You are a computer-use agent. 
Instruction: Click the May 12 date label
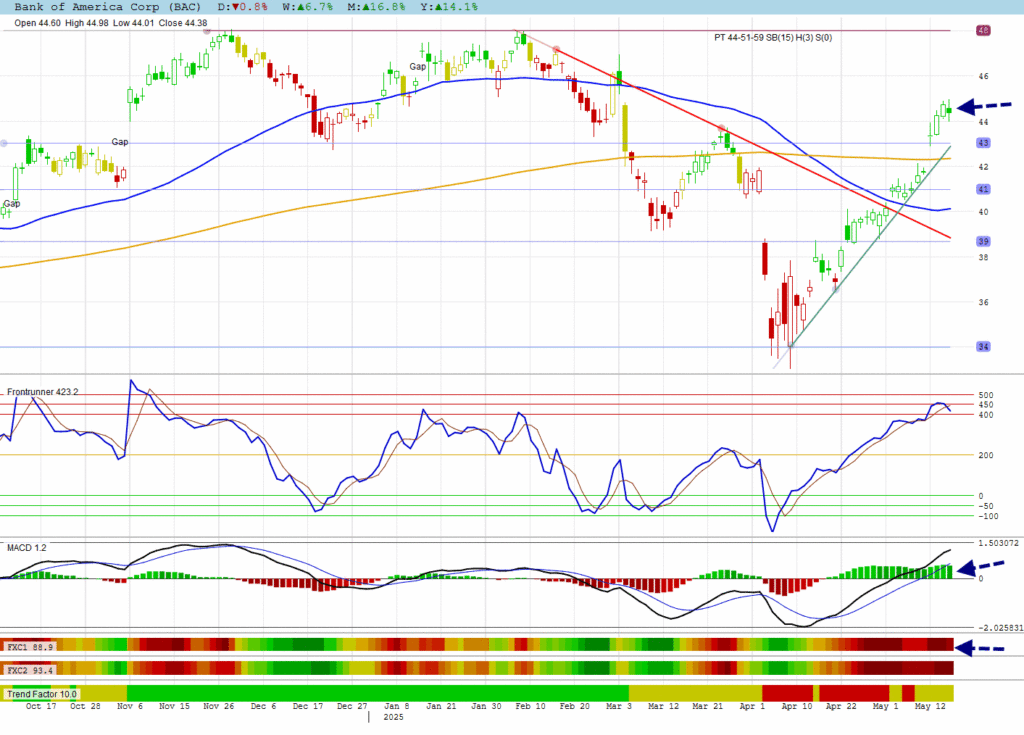point(930,706)
